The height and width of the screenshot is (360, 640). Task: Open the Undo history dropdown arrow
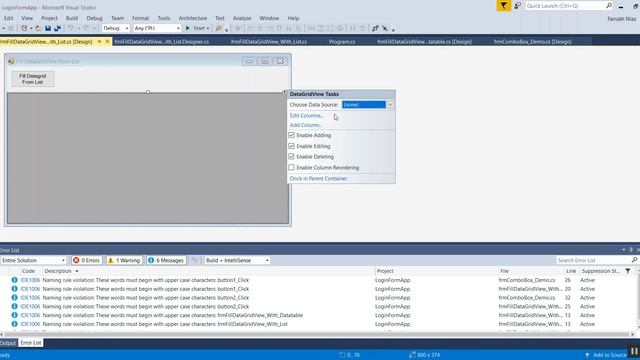[78, 28]
